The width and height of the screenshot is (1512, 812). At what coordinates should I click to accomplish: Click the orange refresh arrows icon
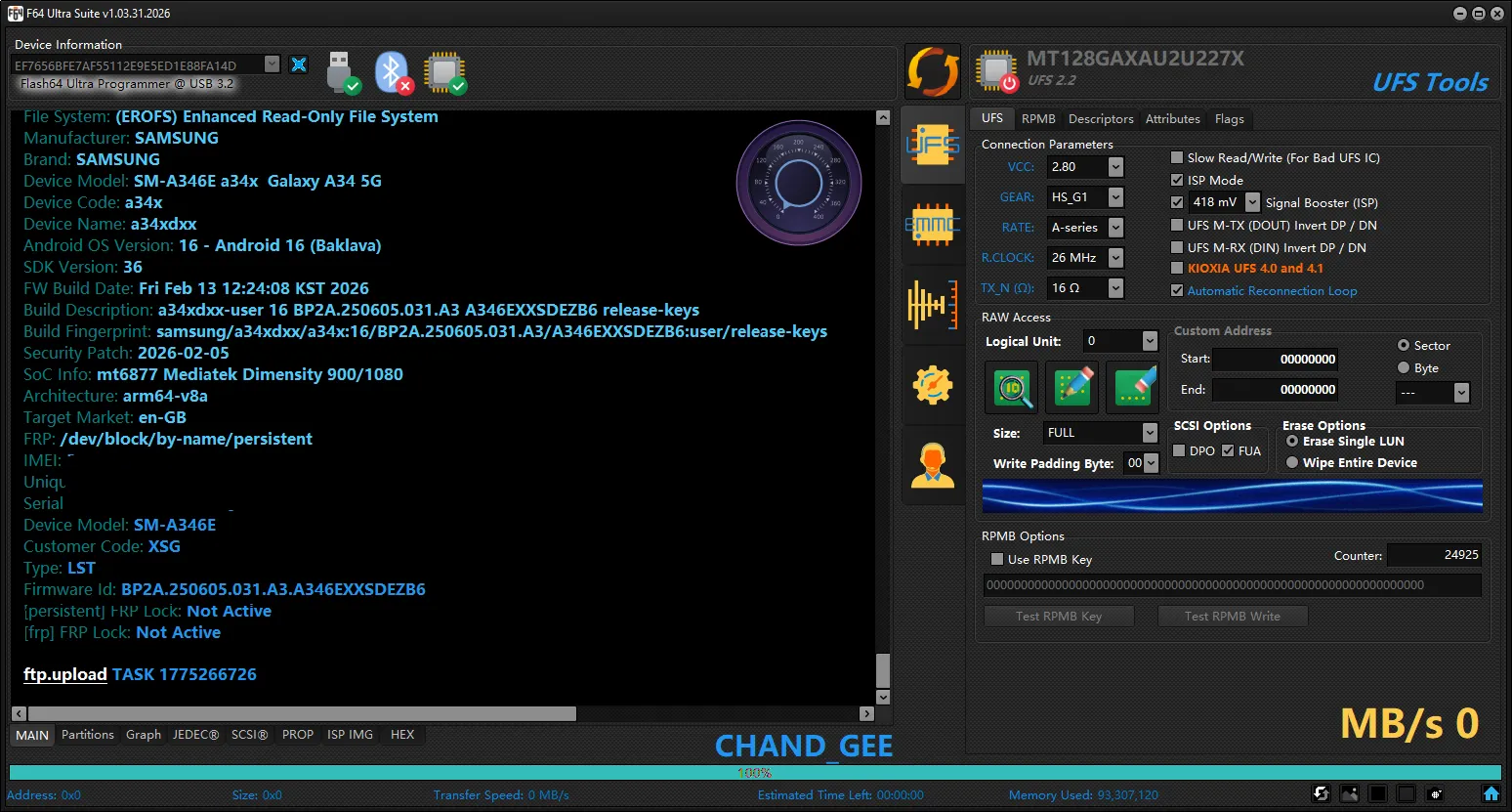coord(932,71)
